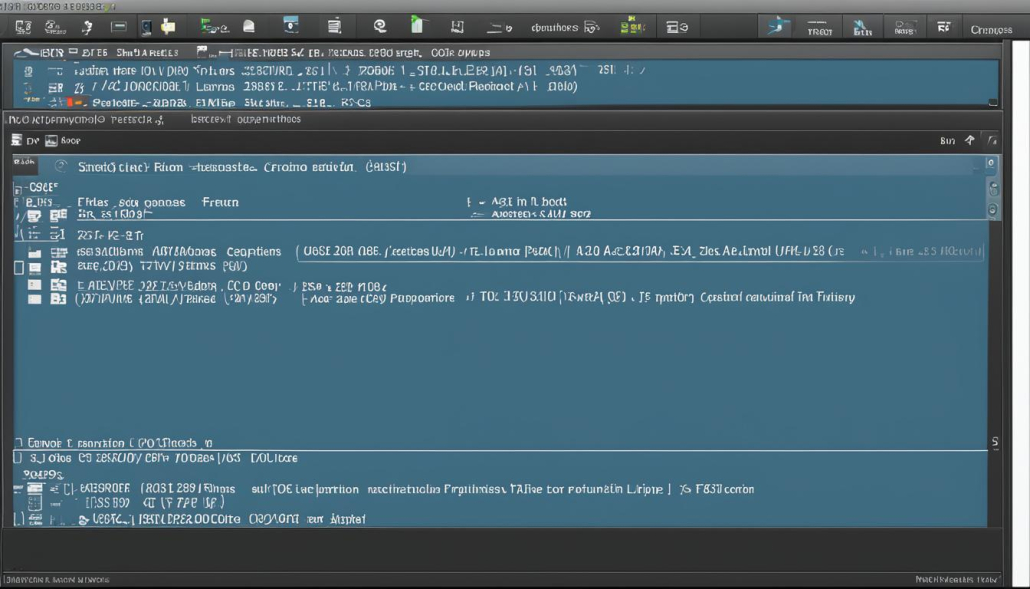This screenshot has width=1030, height=589.
Task: Click the green icon beside the dome icon
Action: tap(213, 26)
